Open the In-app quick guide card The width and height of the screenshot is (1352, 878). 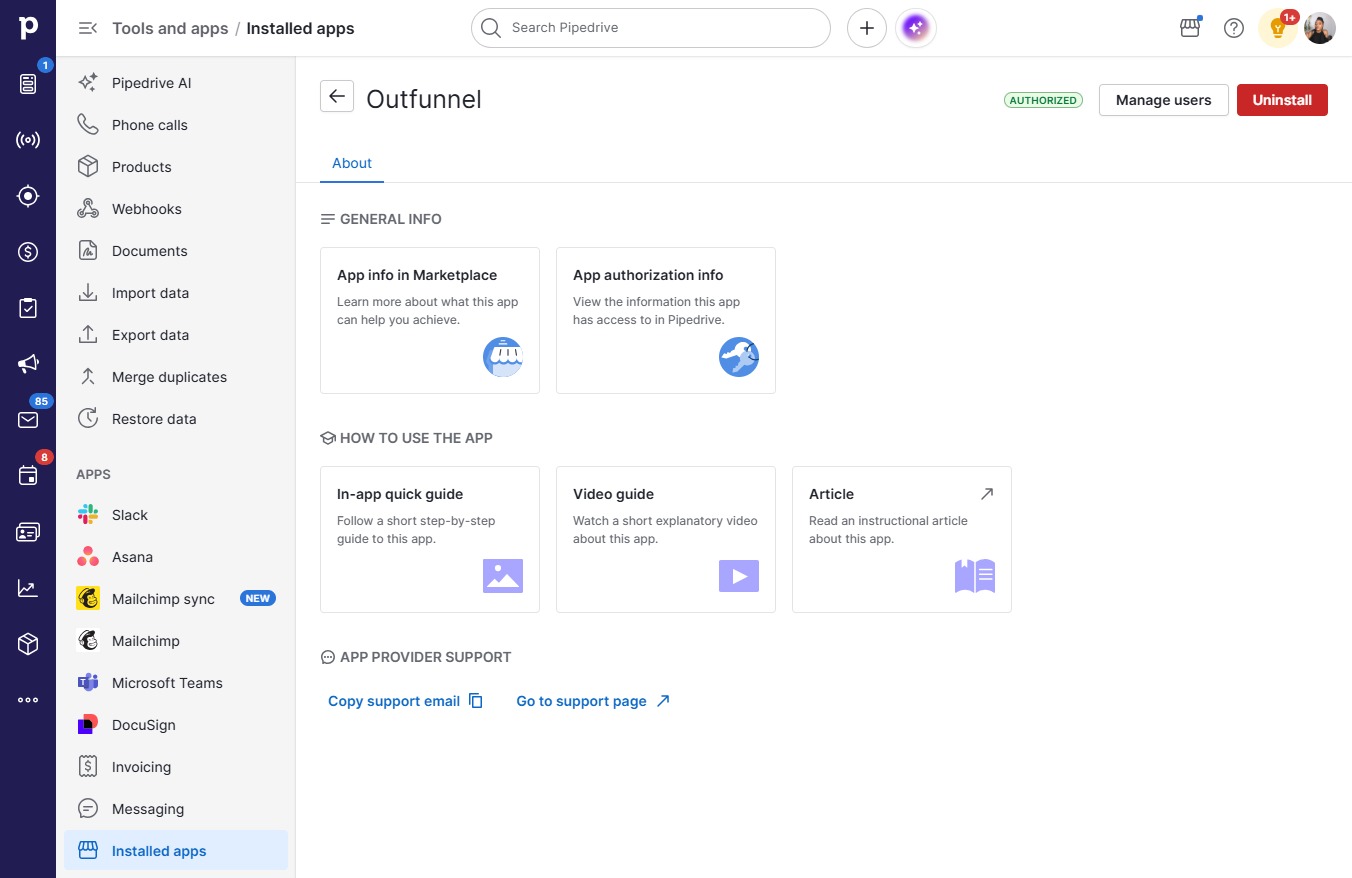pos(430,539)
